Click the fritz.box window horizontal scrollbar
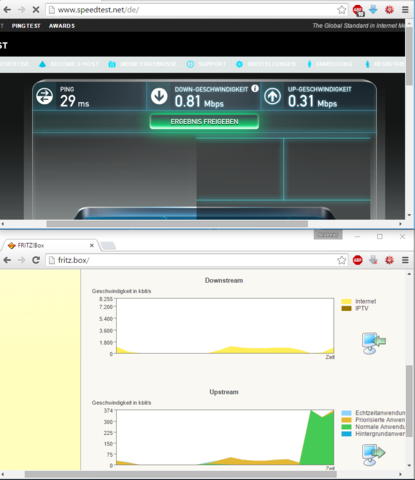This screenshot has width=415, height=480. [x=181, y=474]
